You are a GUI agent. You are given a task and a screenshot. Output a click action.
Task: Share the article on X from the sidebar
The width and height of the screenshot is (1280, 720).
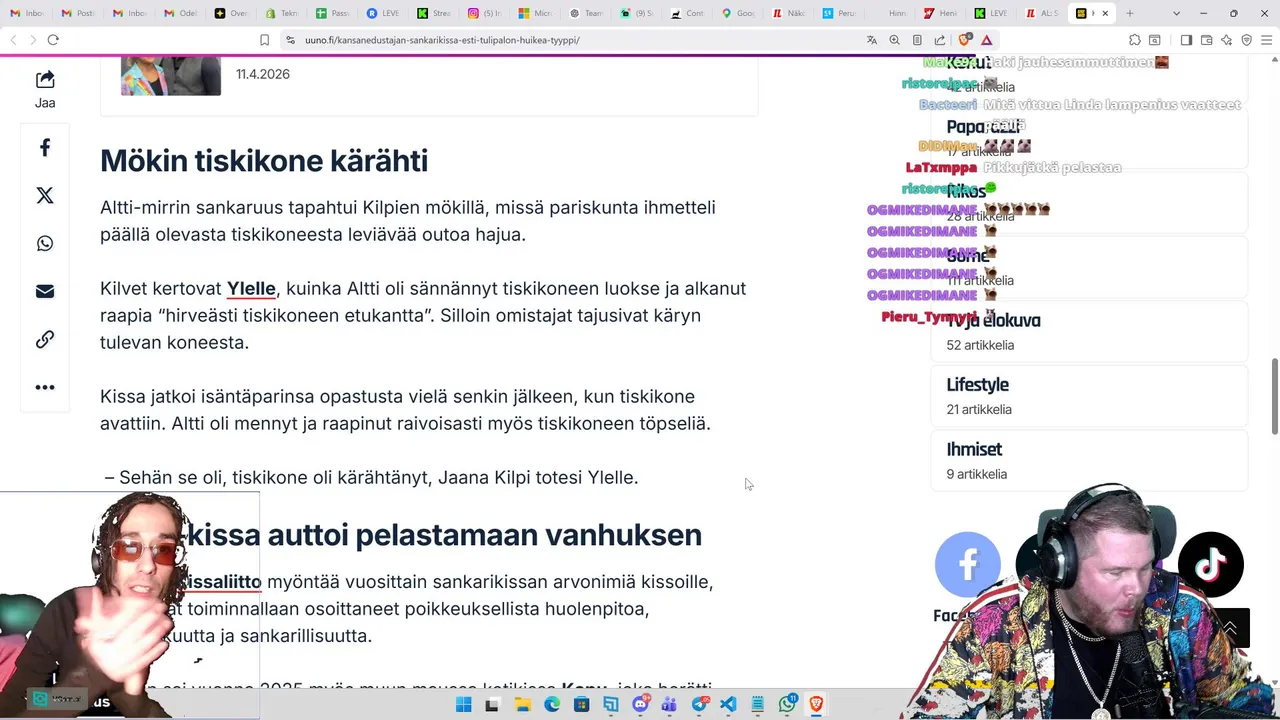[45, 196]
